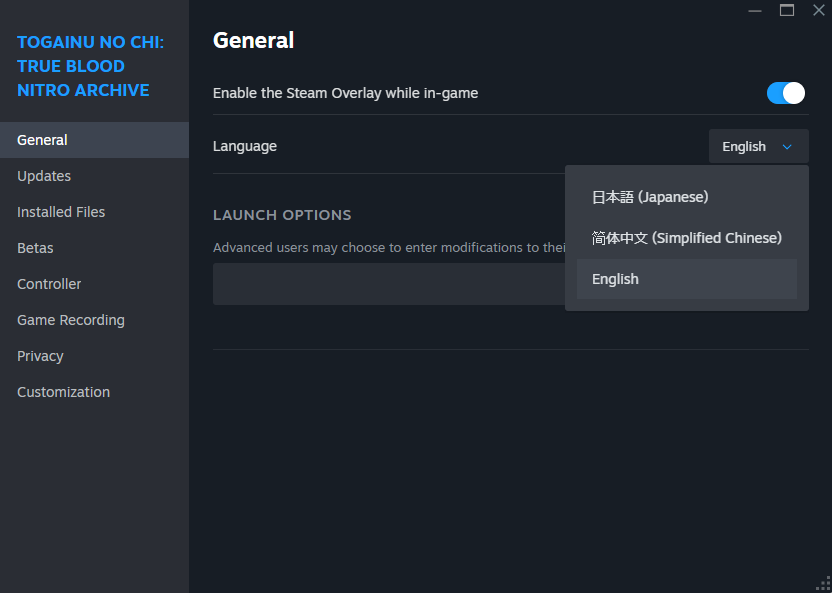Maximize the properties window
The width and height of the screenshot is (832, 593).
click(787, 10)
